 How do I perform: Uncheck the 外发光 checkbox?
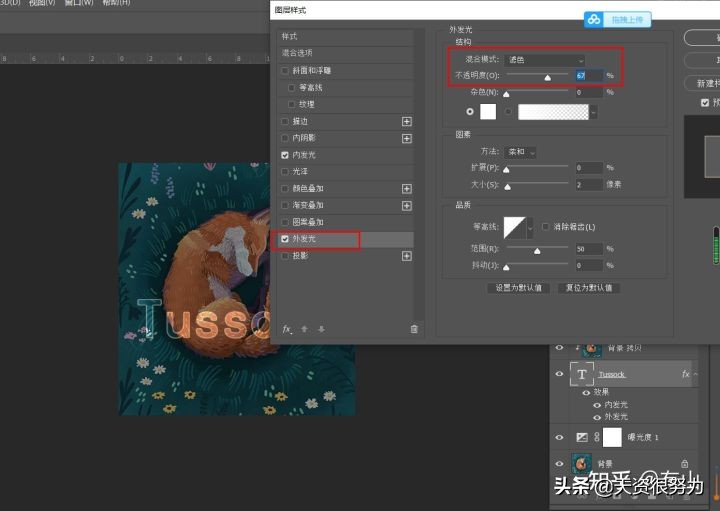(x=285, y=239)
